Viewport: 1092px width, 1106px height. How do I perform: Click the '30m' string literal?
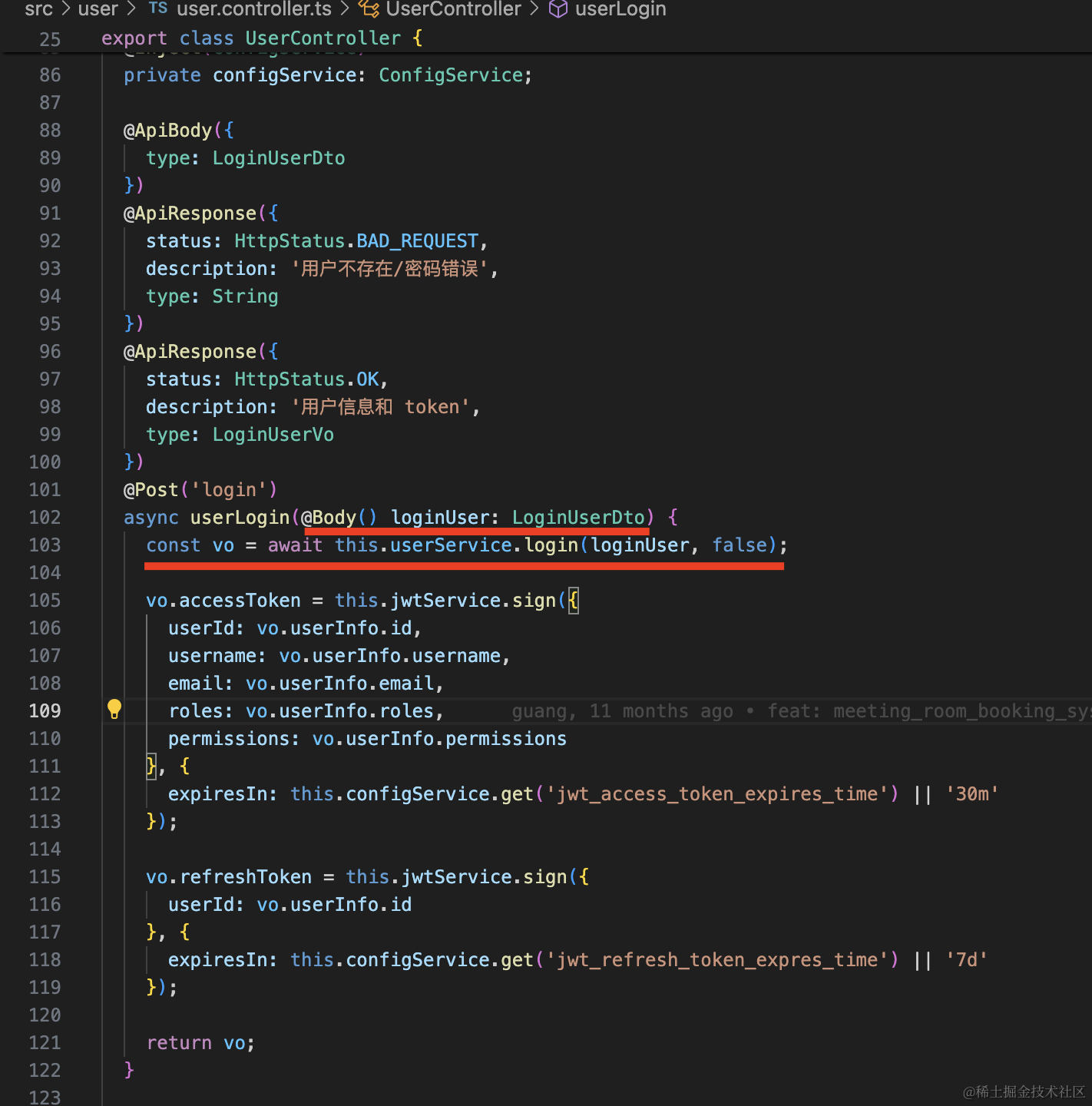click(972, 794)
